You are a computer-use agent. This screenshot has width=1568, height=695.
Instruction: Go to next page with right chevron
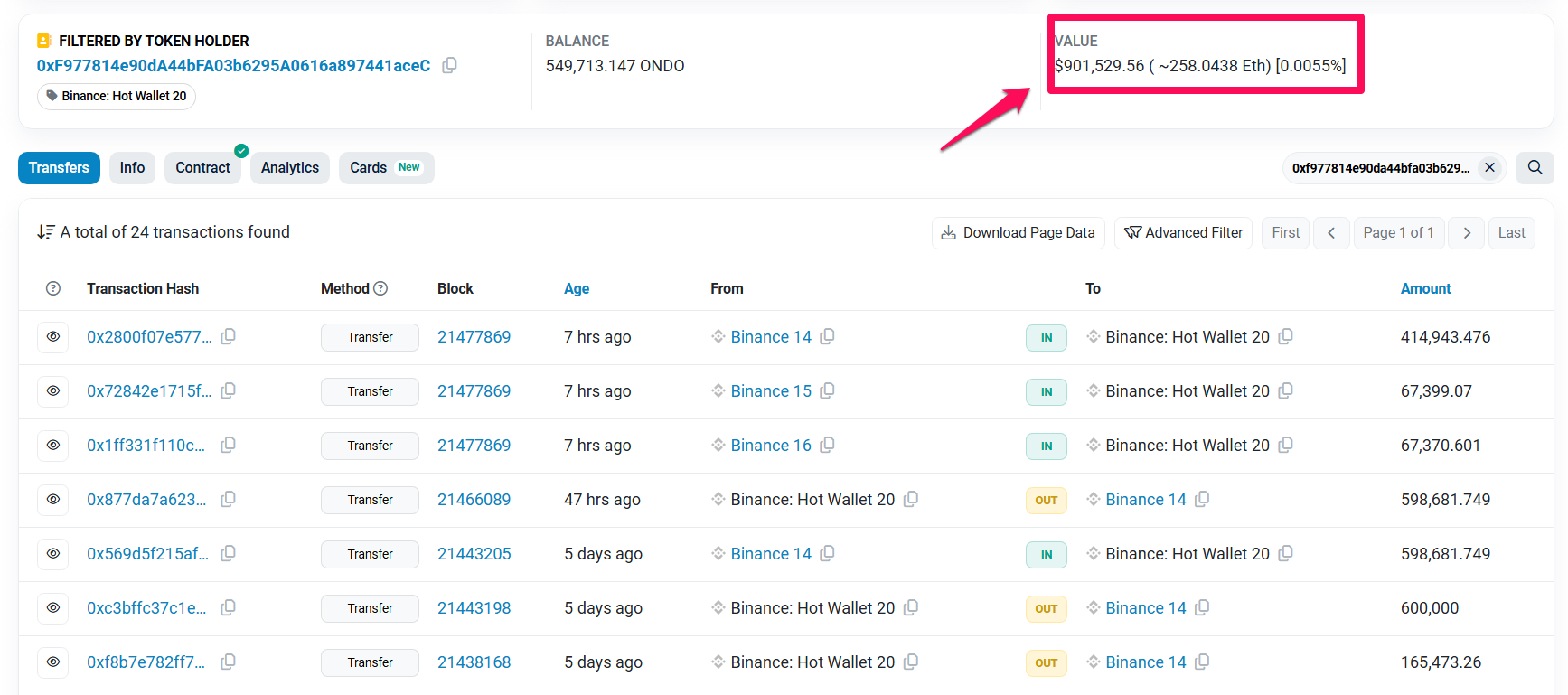coord(1467,232)
